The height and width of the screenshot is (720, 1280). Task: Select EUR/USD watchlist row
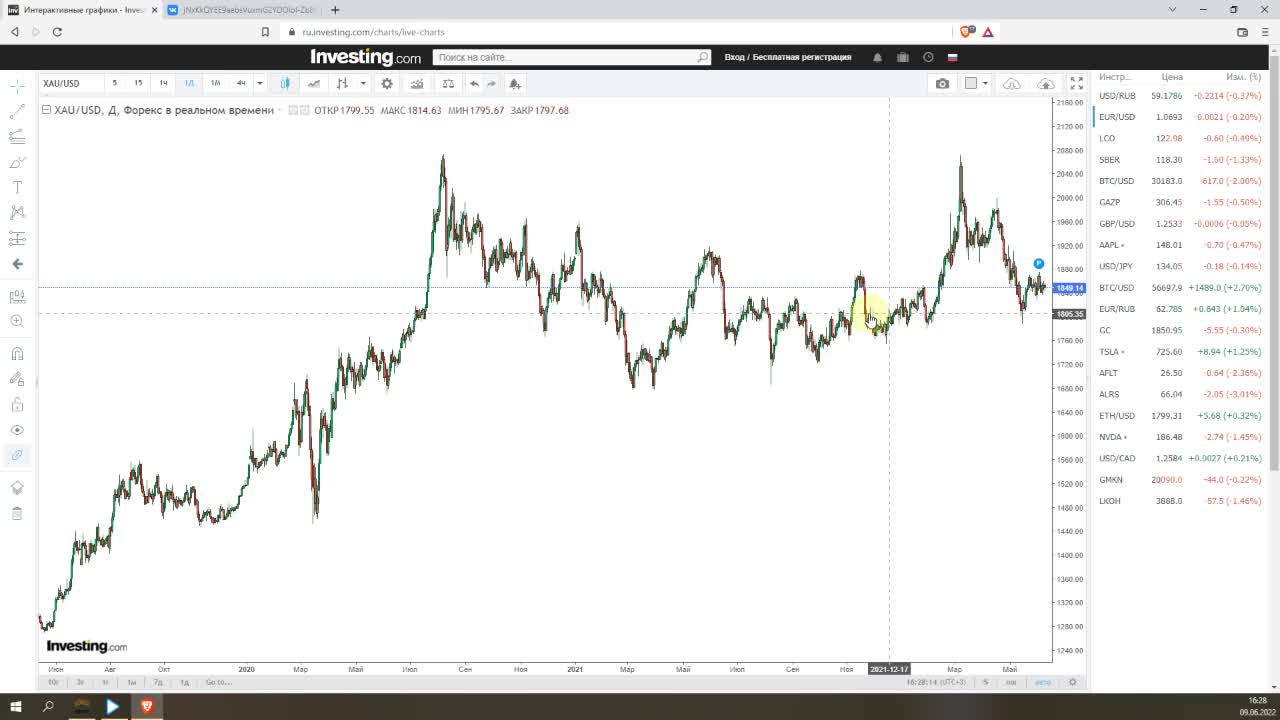pos(1180,117)
